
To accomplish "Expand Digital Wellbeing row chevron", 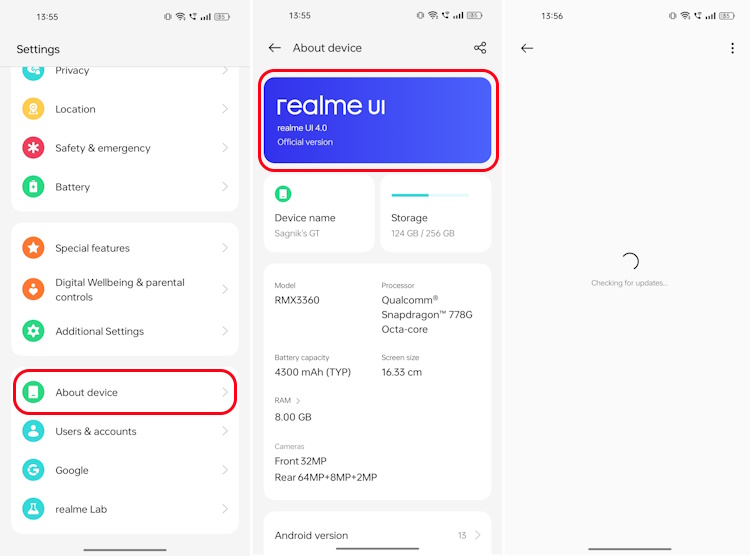I will [225, 289].
